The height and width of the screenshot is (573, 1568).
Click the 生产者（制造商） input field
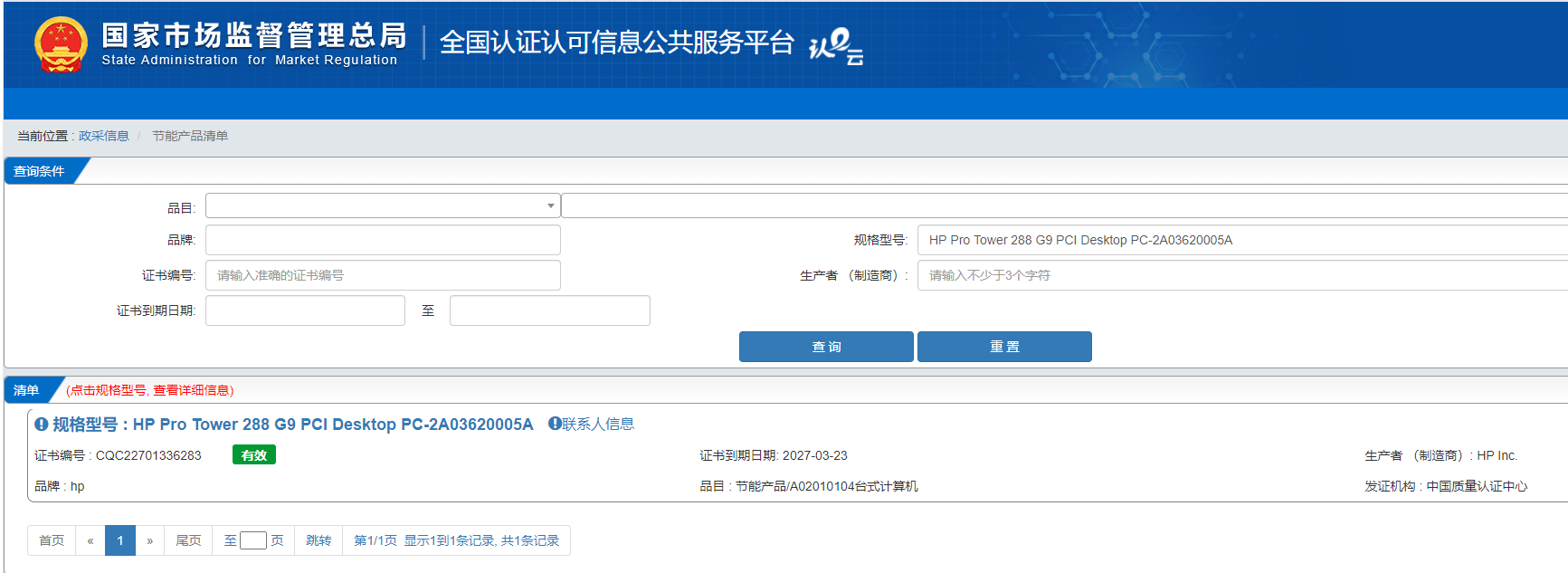pos(1242,275)
